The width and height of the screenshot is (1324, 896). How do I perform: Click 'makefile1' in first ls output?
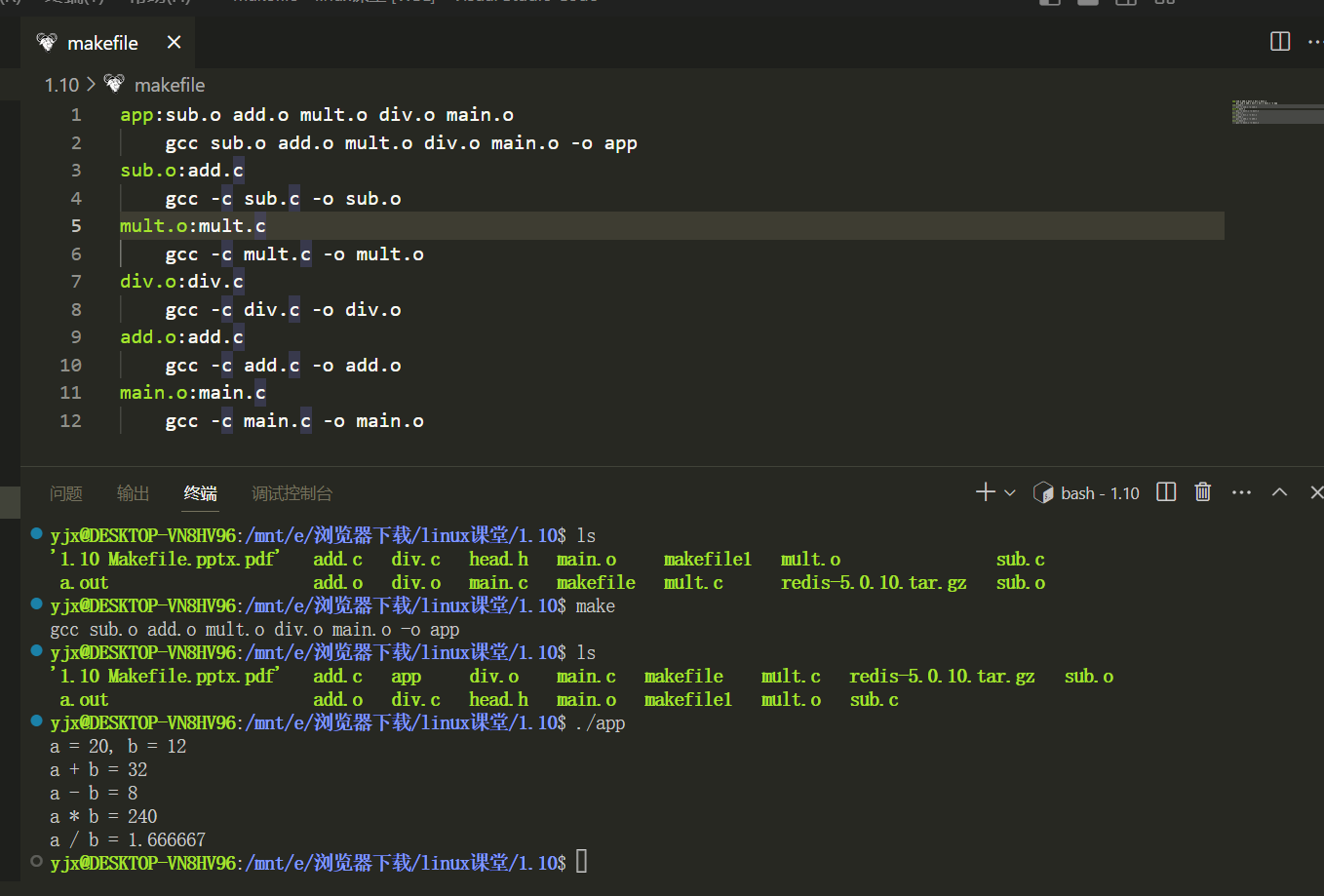pyautogui.click(x=708, y=559)
